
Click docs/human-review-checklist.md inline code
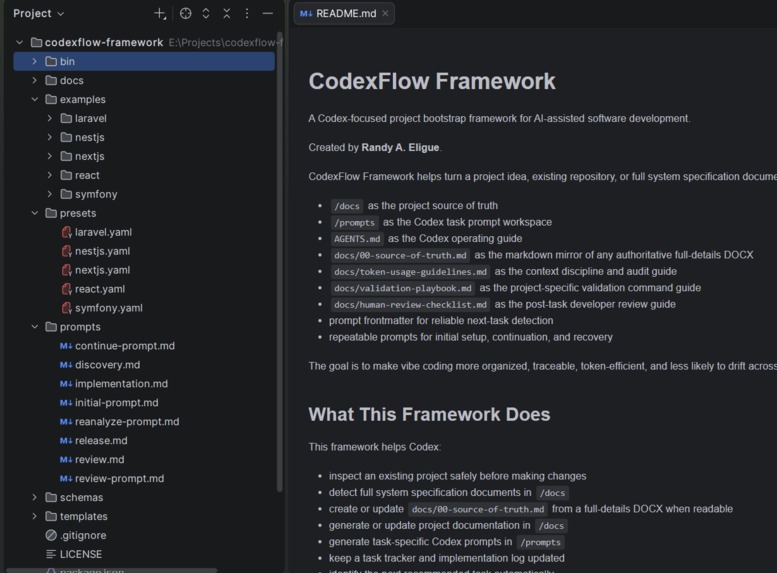410,304
